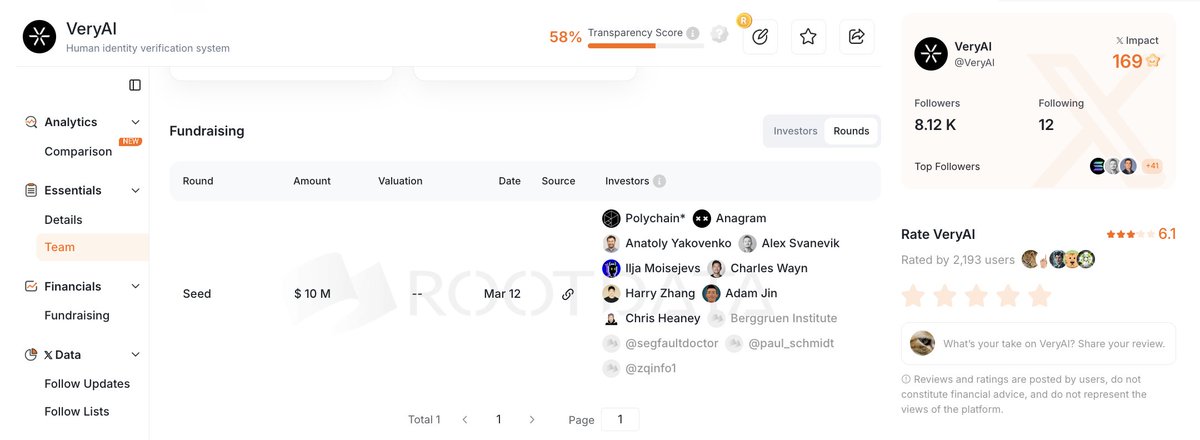Click the VeryAI avatar in the X card
The height and width of the screenshot is (440, 1200).
pyautogui.click(x=931, y=54)
